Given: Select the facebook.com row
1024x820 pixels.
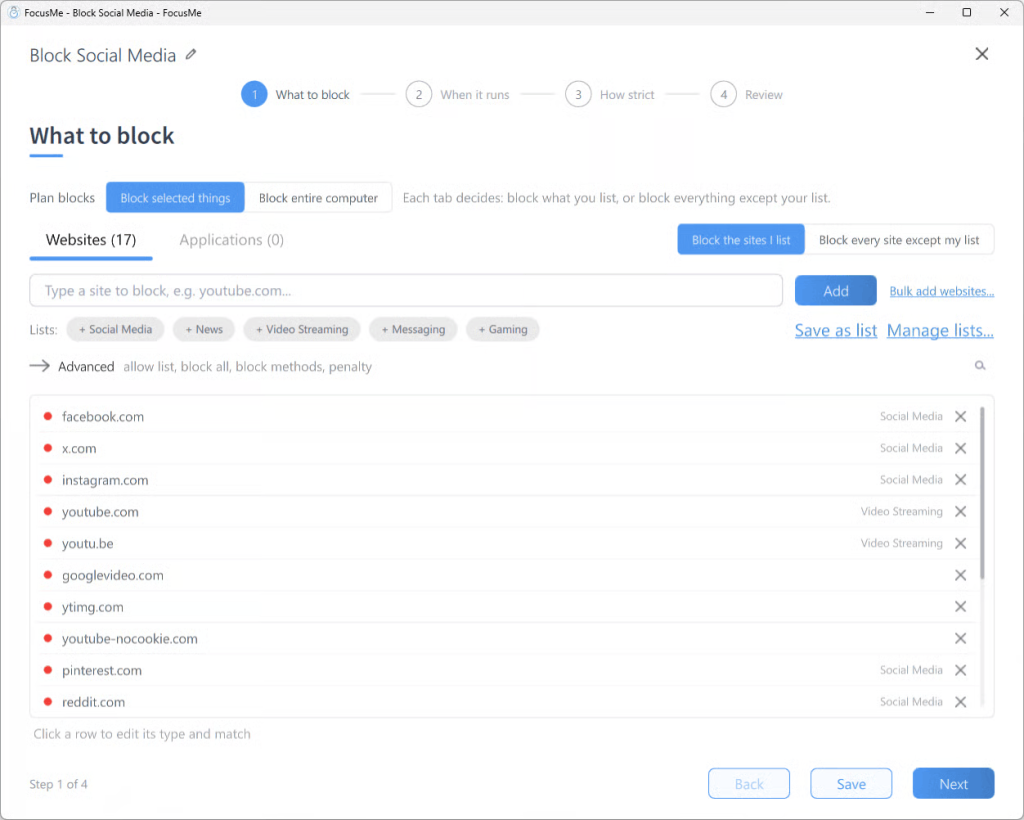Looking at the screenshot, I should (505, 417).
